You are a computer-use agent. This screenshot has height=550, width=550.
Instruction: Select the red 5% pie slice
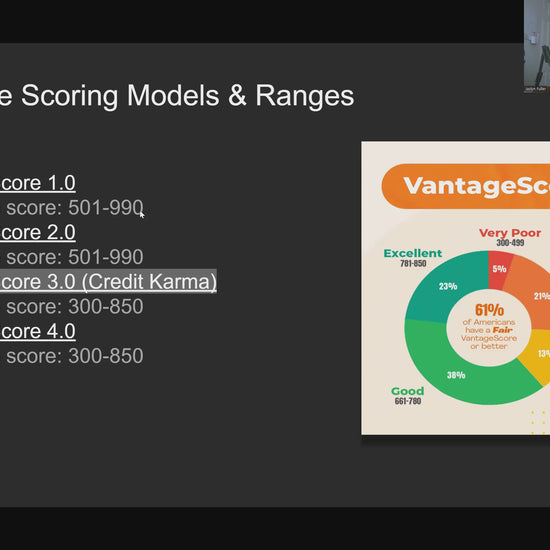click(499, 269)
